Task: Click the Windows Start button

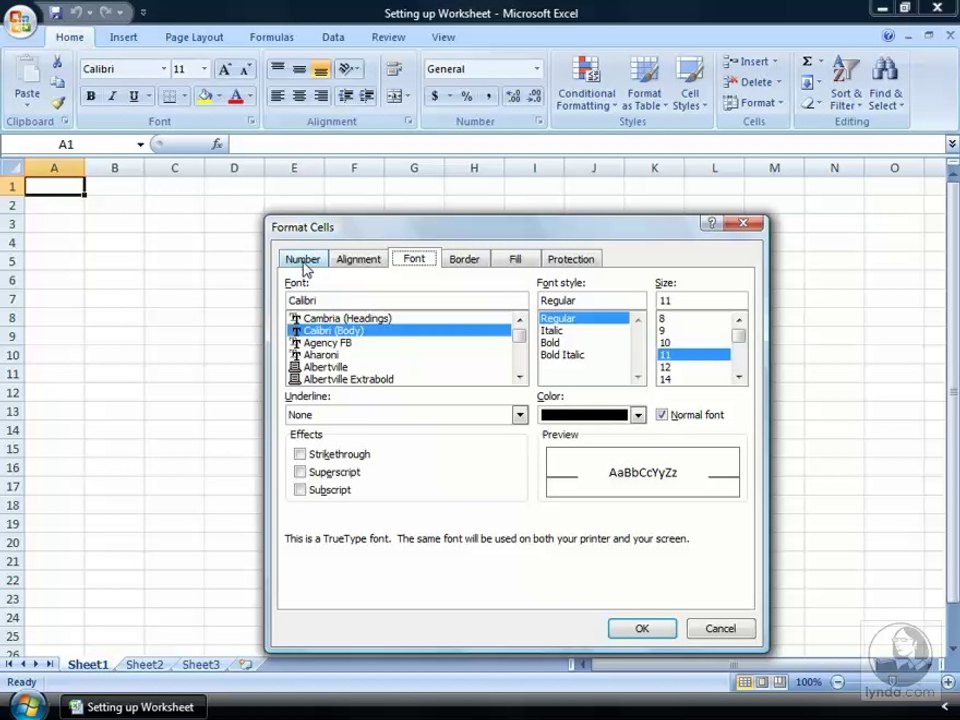Action: coord(28,706)
